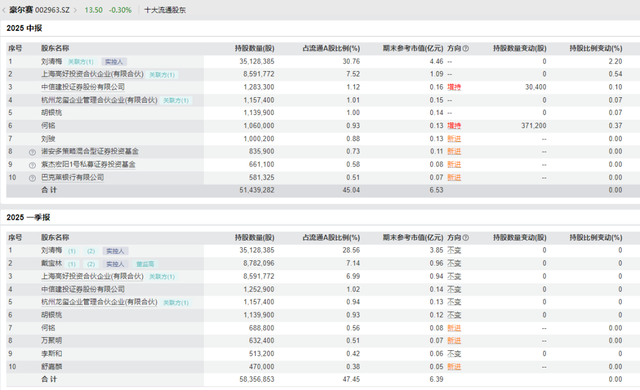Click info icon beside 诺安多策略混合型证券投资基金

pyautogui.click(x=32, y=152)
